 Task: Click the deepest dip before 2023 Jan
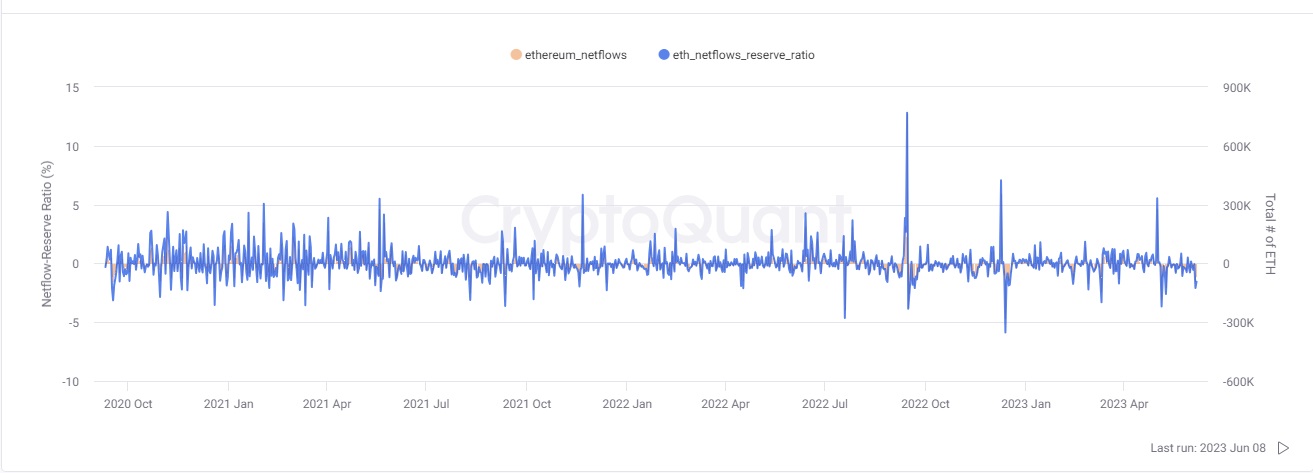click(1005, 332)
